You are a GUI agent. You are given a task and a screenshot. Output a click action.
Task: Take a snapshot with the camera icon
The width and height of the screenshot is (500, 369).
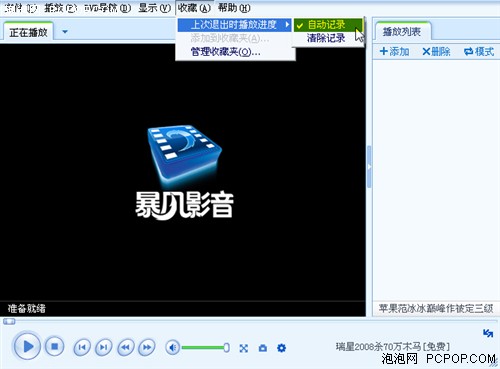[x=263, y=348]
